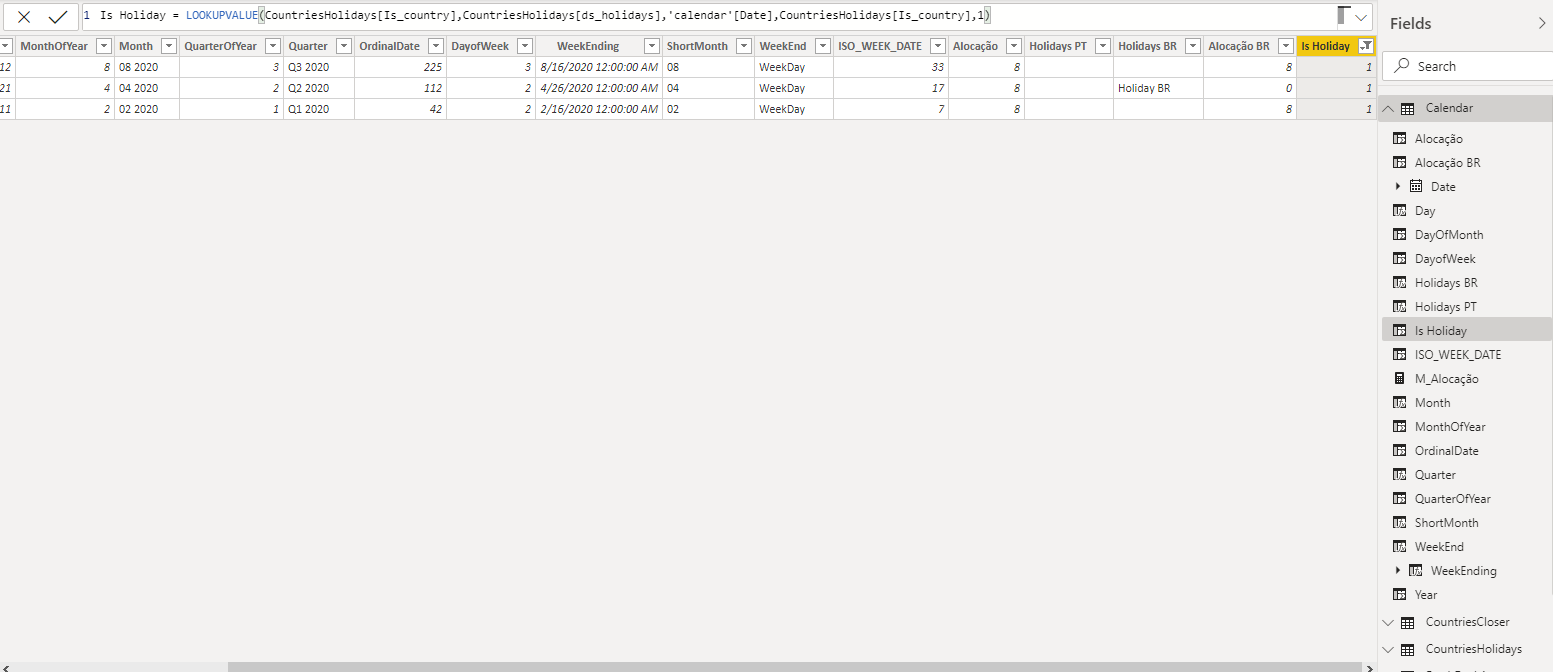Collapse the Calendar table in Fields
This screenshot has width=1553, height=672.
[x=1388, y=108]
